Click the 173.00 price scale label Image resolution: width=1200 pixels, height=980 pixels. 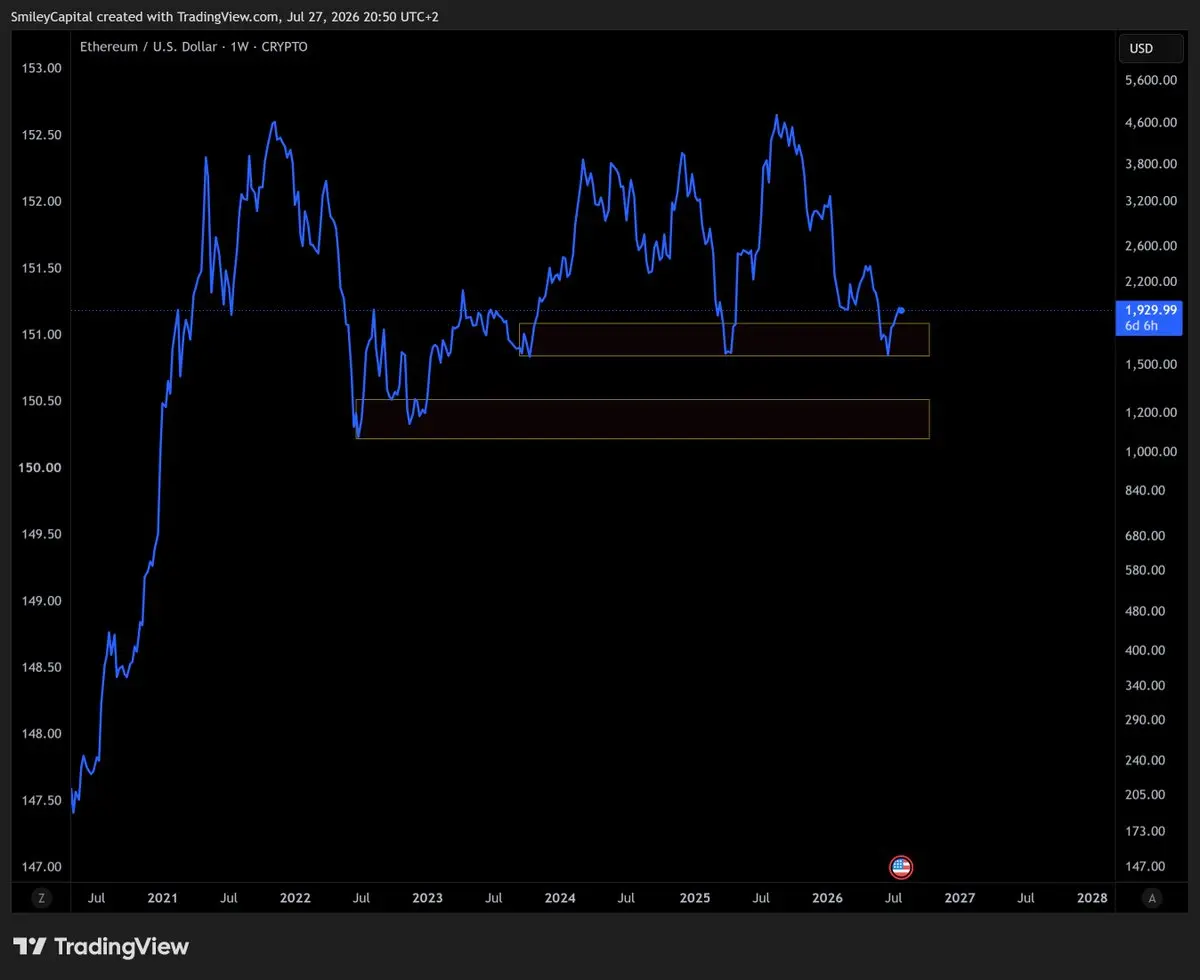(x=1145, y=831)
